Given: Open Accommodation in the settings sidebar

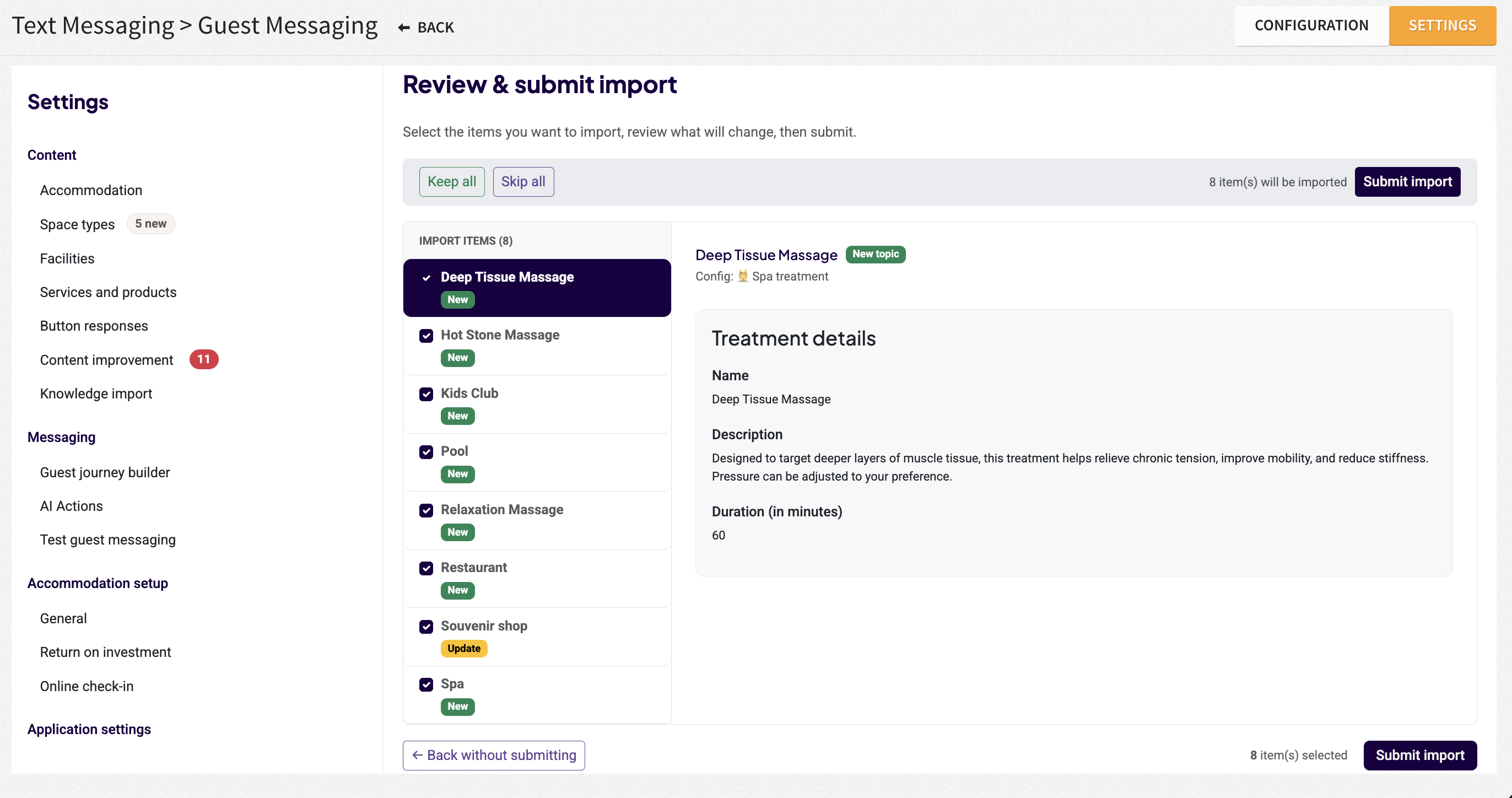Looking at the screenshot, I should [x=91, y=190].
